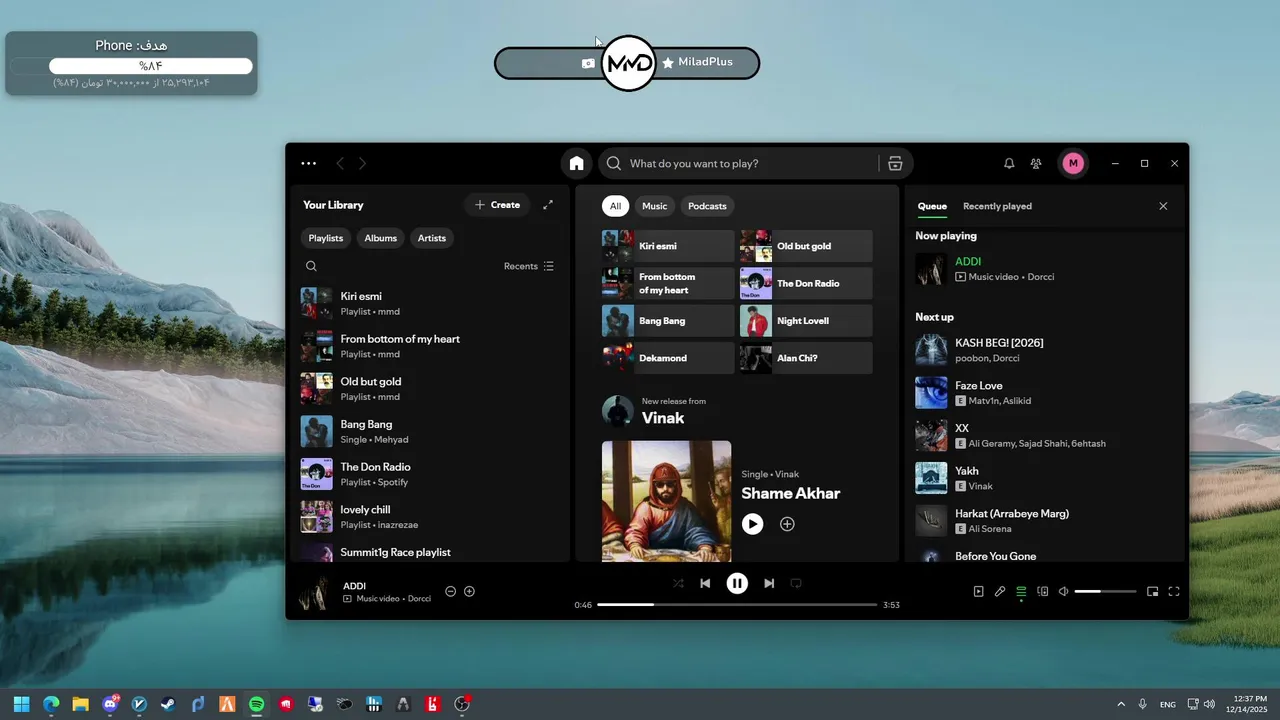The image size is (1280, 720).
Task: Select the Podcasts filter chip
Action: 707,206
